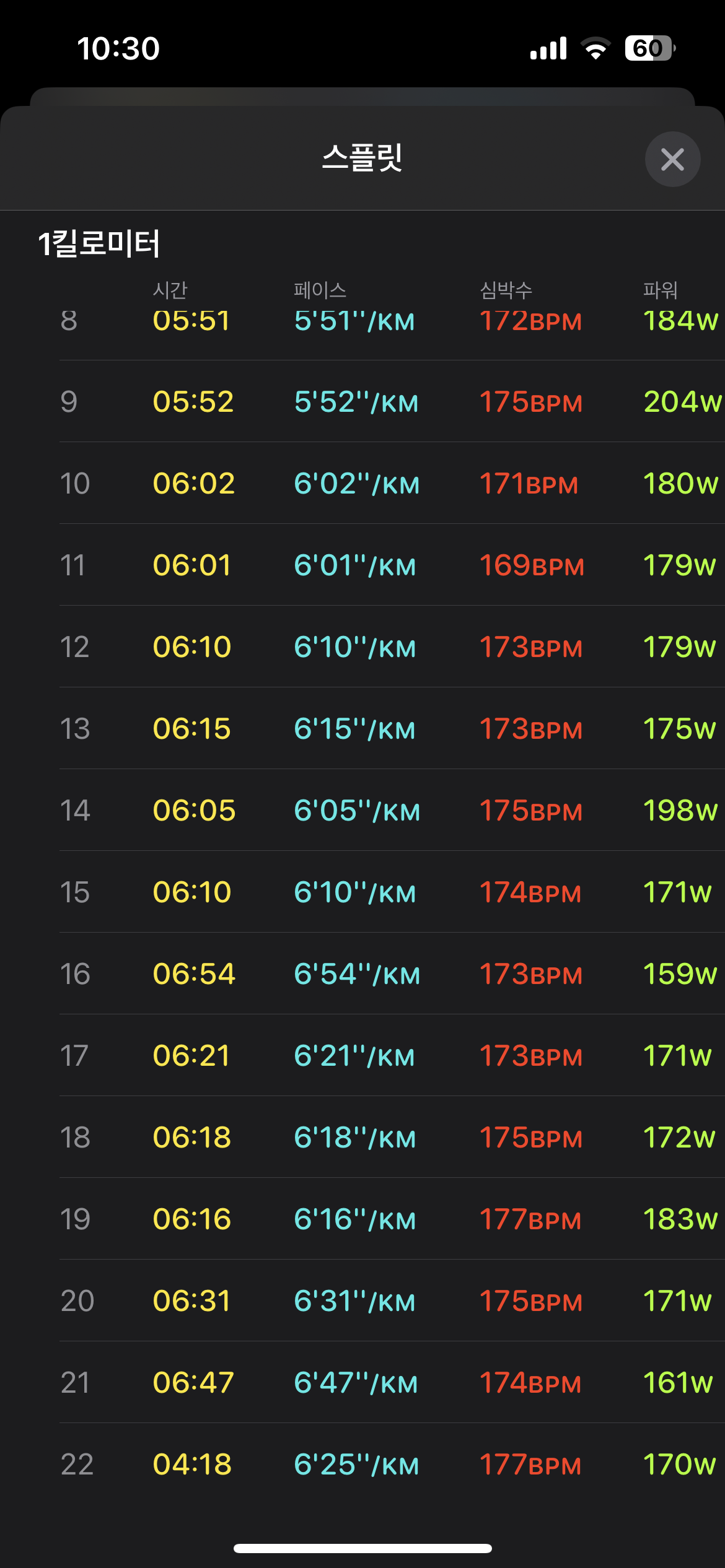Tap the home indicator bar

click(362, 1548)
